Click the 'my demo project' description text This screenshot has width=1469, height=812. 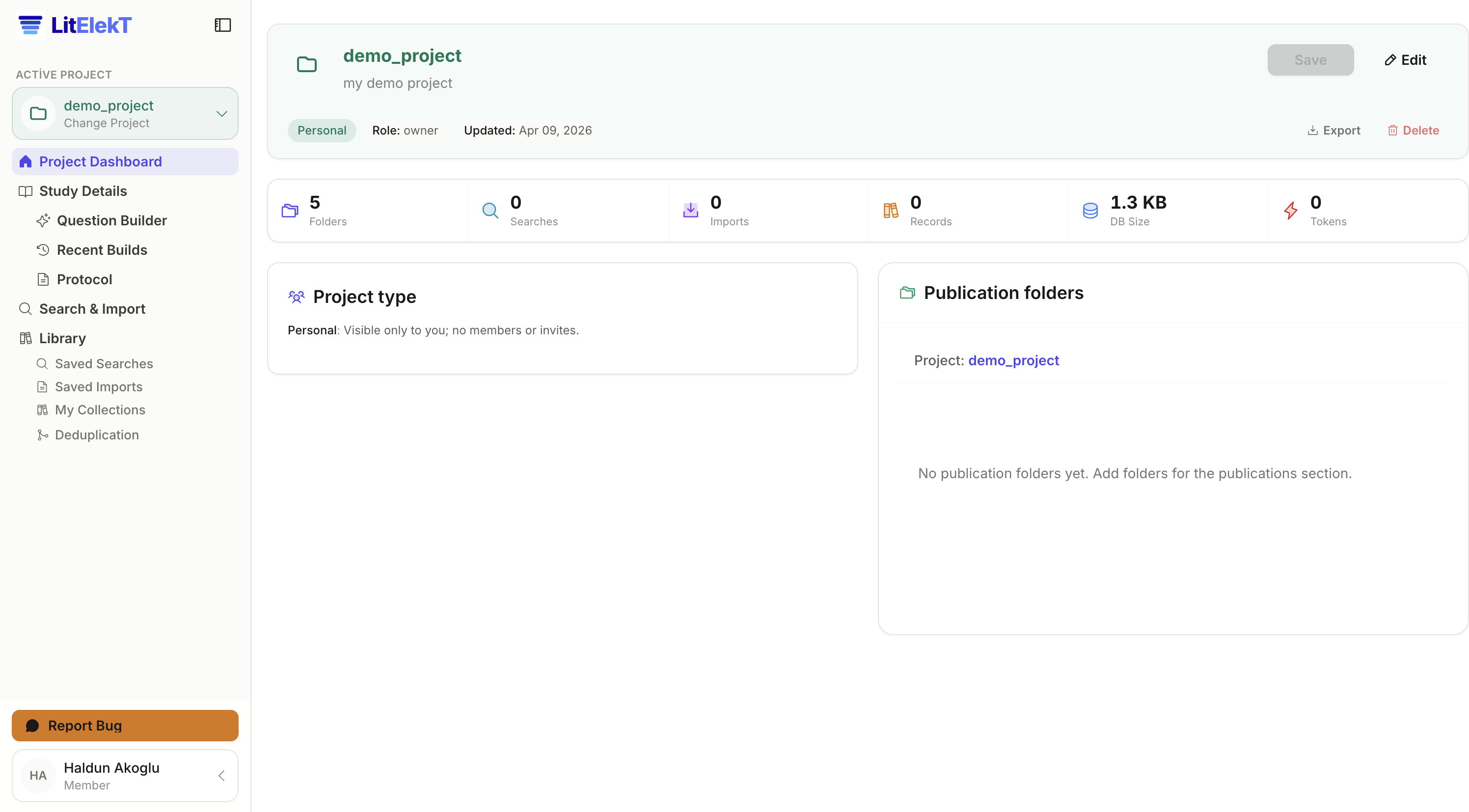tap(398, 83)
